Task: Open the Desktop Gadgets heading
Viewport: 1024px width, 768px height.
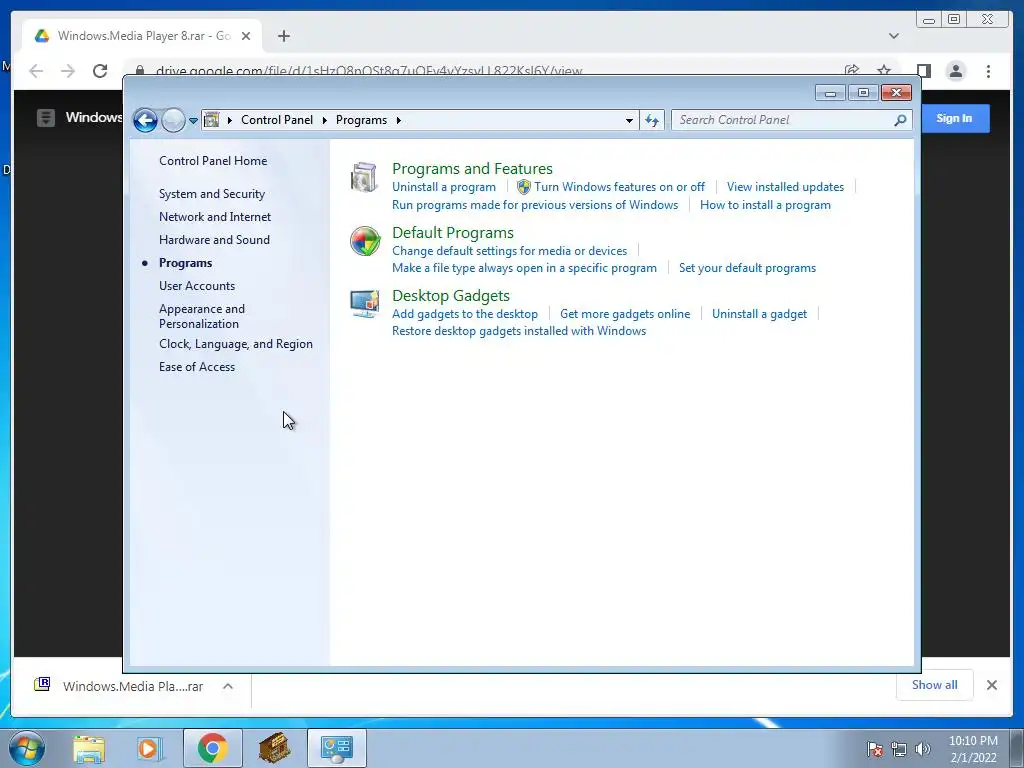Action: click(x=451, y=296)
